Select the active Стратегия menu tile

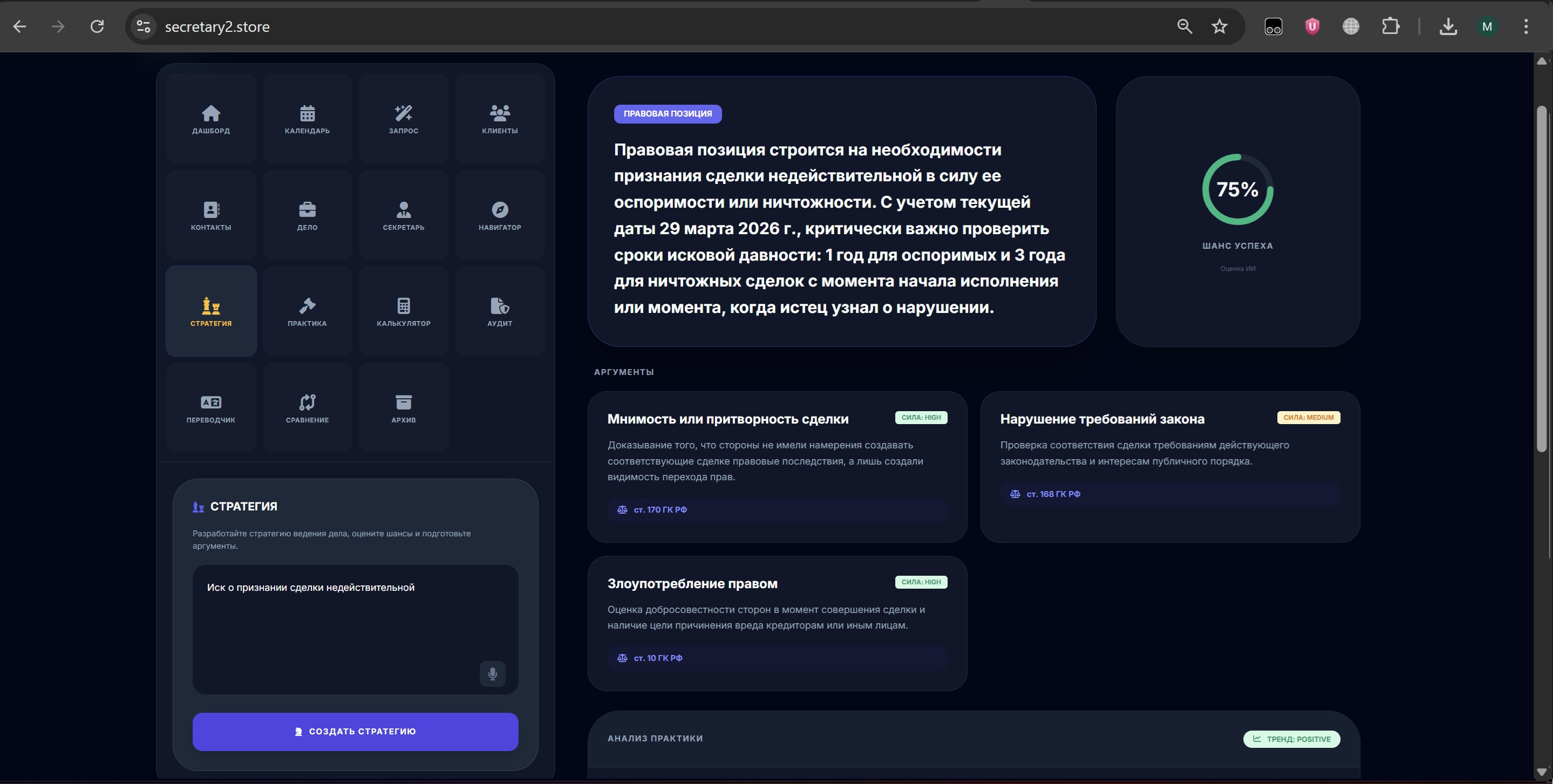[210, 311]
